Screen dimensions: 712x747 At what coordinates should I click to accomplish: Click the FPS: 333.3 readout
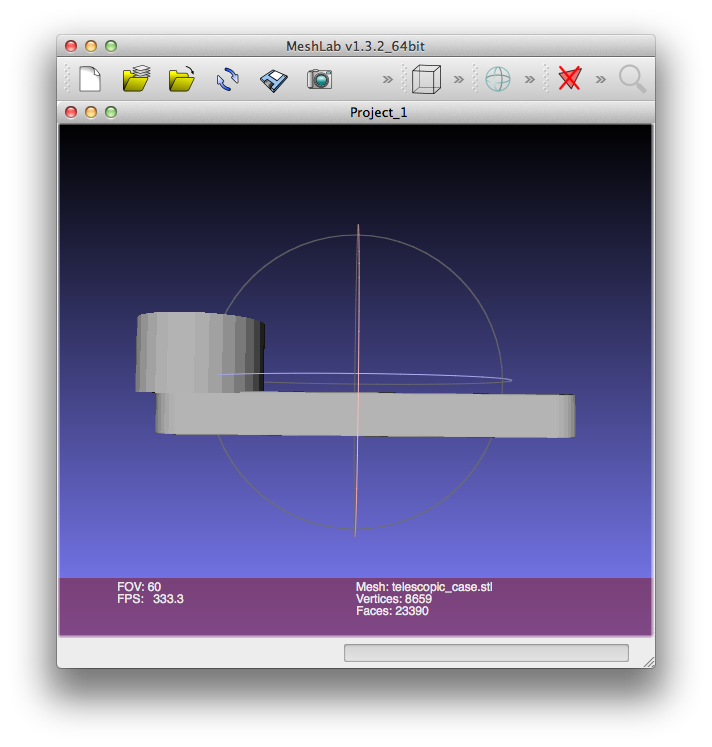click(x=150, y=599)
